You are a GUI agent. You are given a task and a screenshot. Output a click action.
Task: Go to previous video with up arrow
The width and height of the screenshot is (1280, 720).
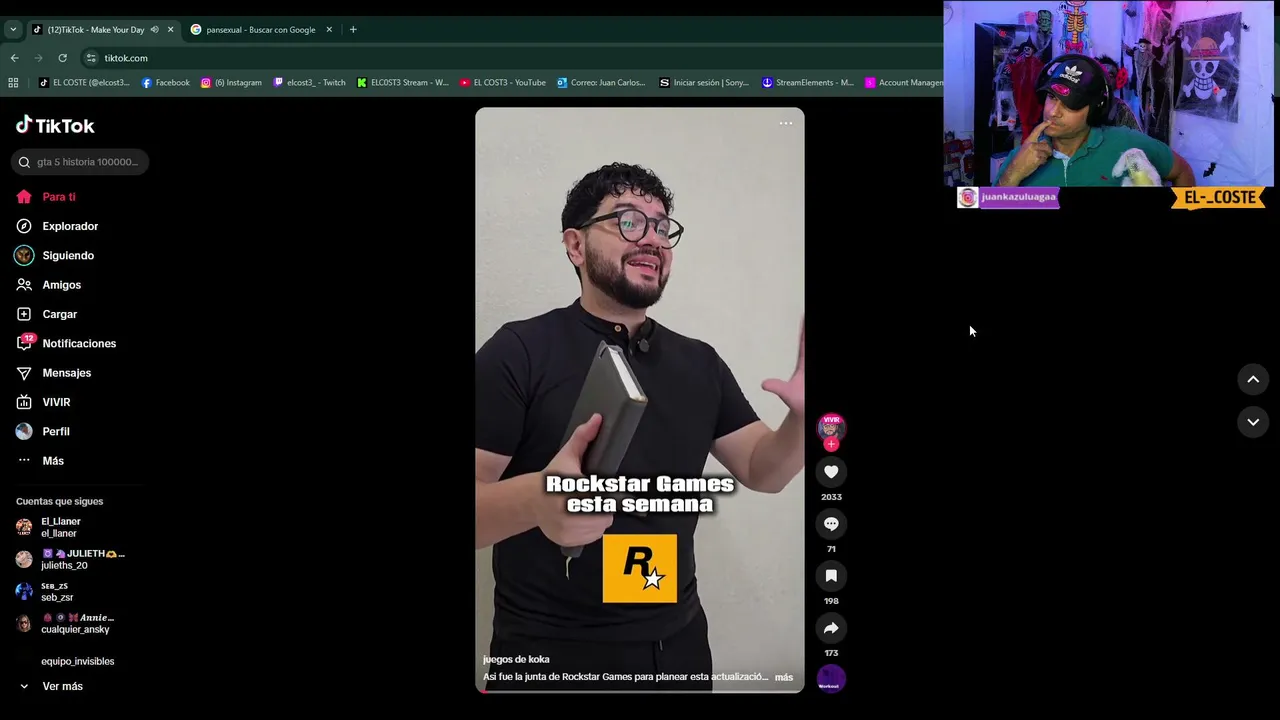(x=1253, y=379)
